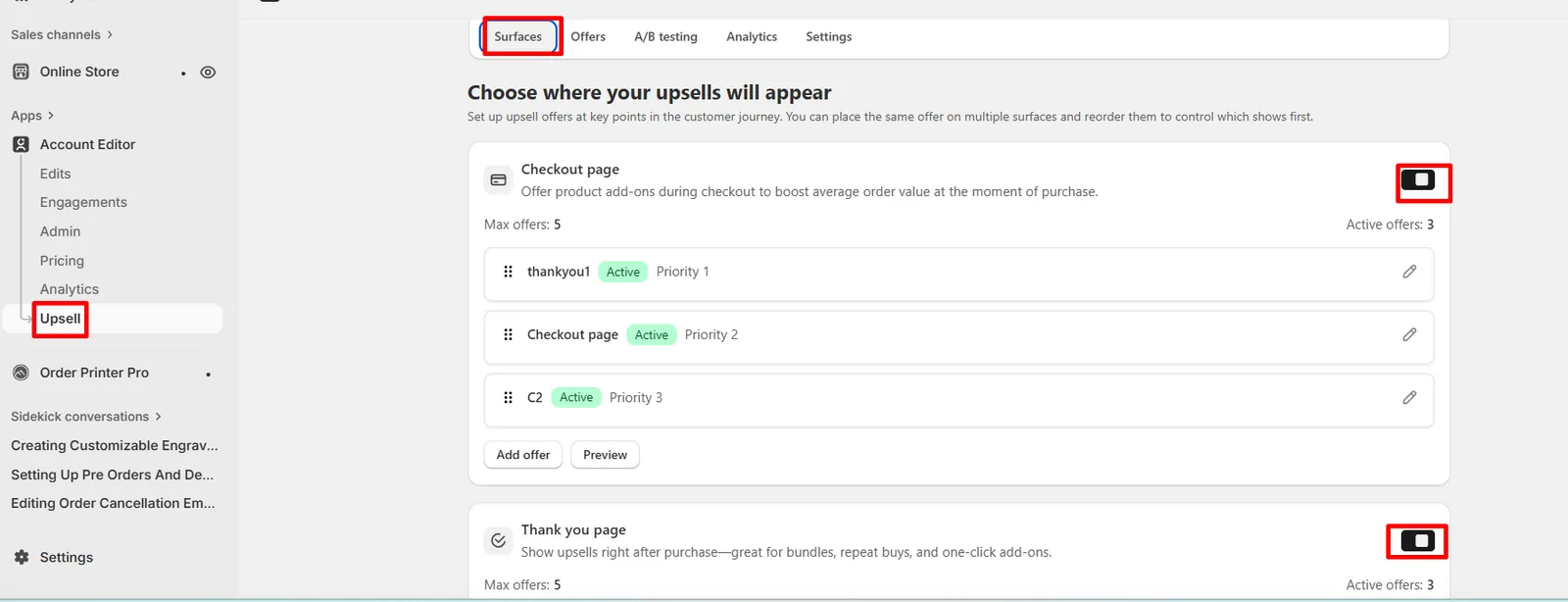Click pin dot next to Order Printer Pro

click(208, 374)
